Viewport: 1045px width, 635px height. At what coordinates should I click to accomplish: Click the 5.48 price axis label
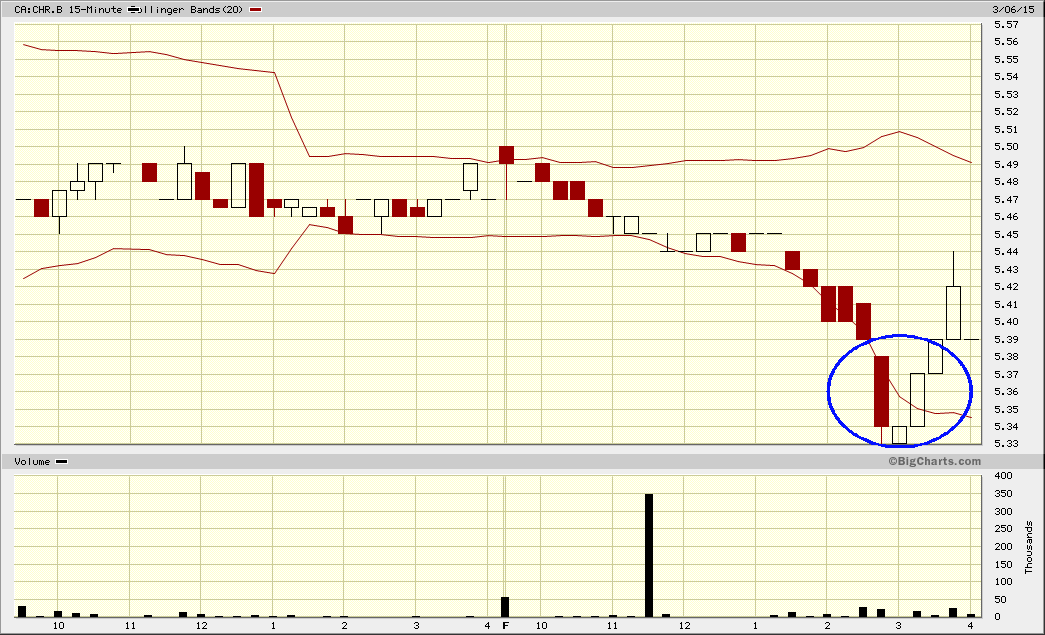[1006, 181]
